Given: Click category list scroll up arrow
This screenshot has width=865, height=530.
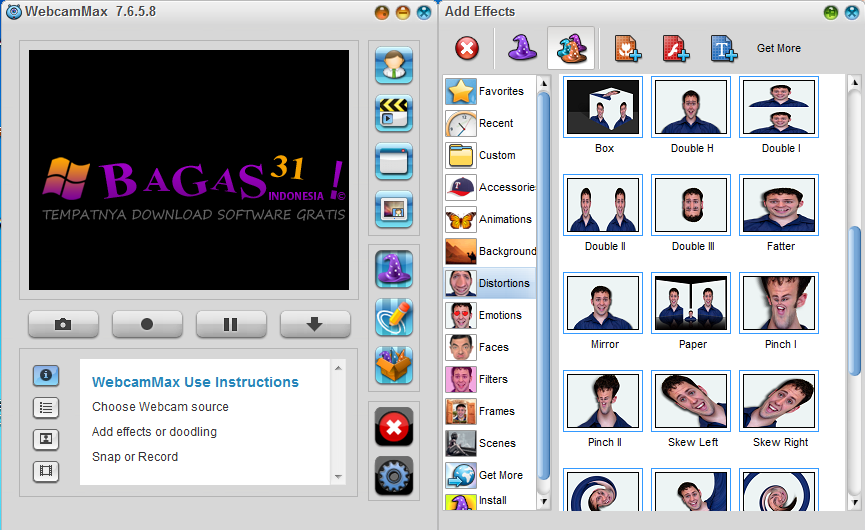Looking at the screenshot, I should 543,83.
